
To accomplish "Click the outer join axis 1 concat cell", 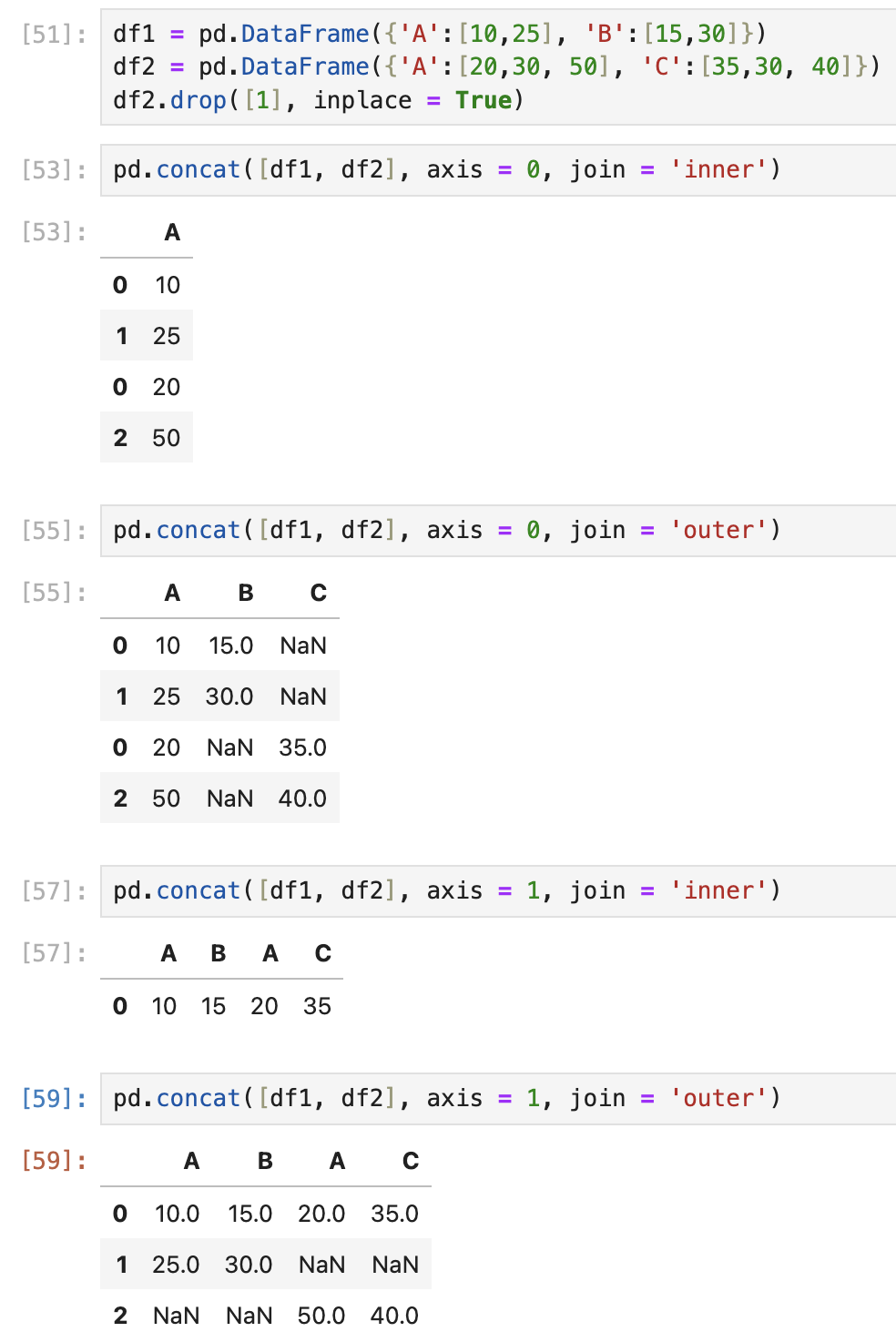I will point(498,1099).
